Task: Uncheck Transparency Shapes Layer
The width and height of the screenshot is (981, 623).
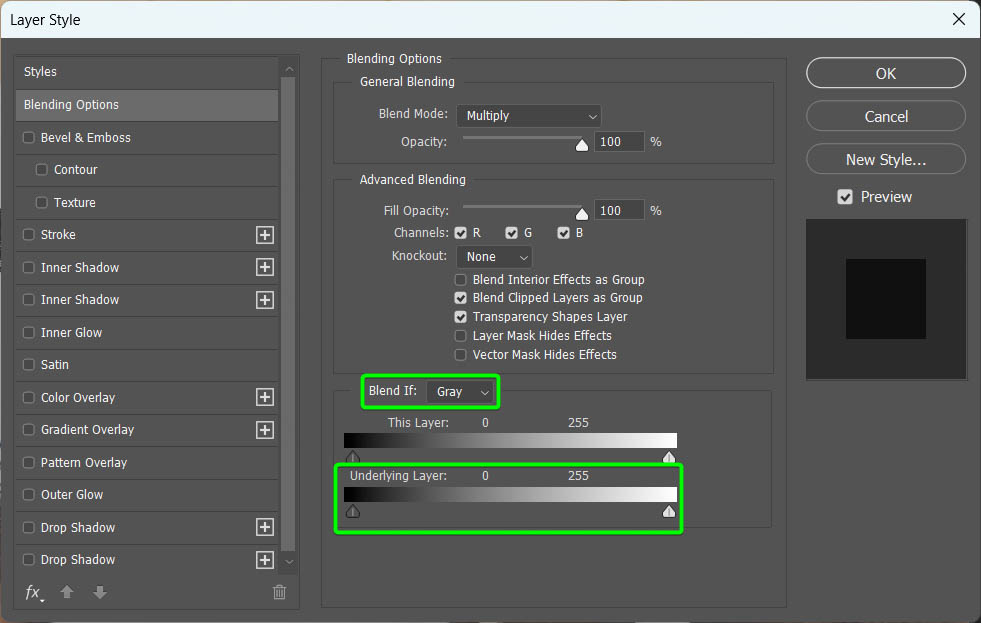Action: click(461, 317)
